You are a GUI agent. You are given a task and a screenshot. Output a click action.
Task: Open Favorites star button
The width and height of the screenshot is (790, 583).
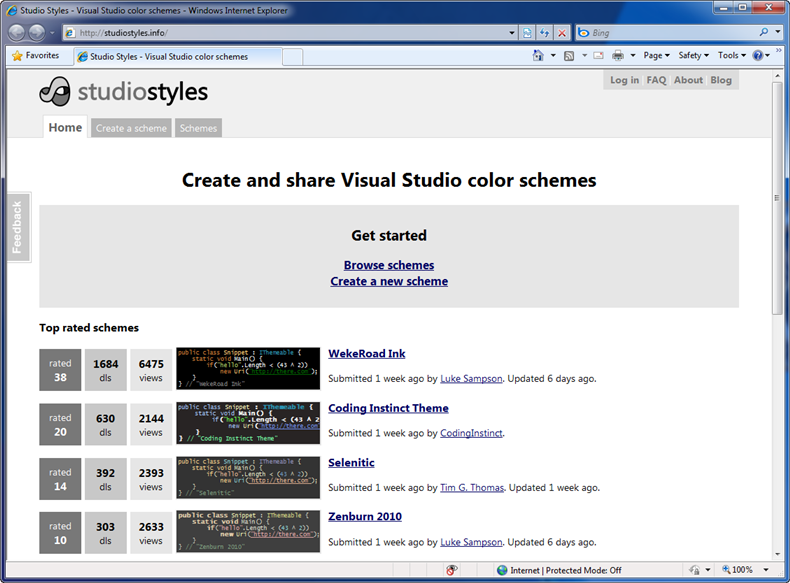pos(35,55)
